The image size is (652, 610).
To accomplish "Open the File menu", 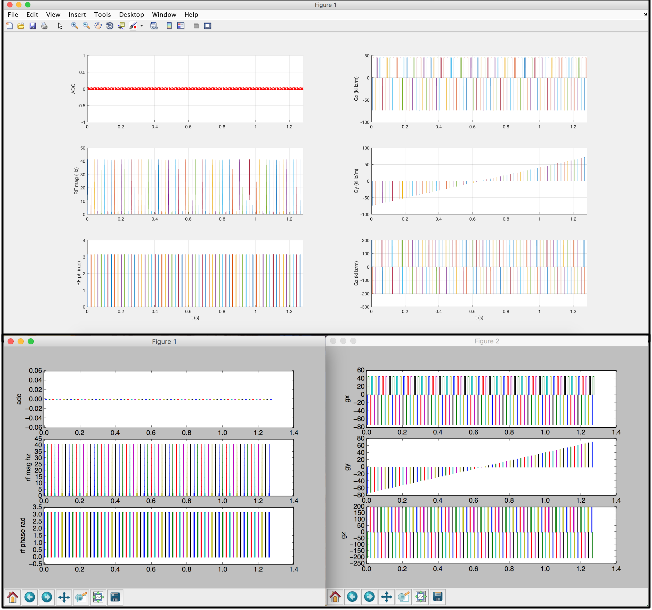I will coord(12,15).
